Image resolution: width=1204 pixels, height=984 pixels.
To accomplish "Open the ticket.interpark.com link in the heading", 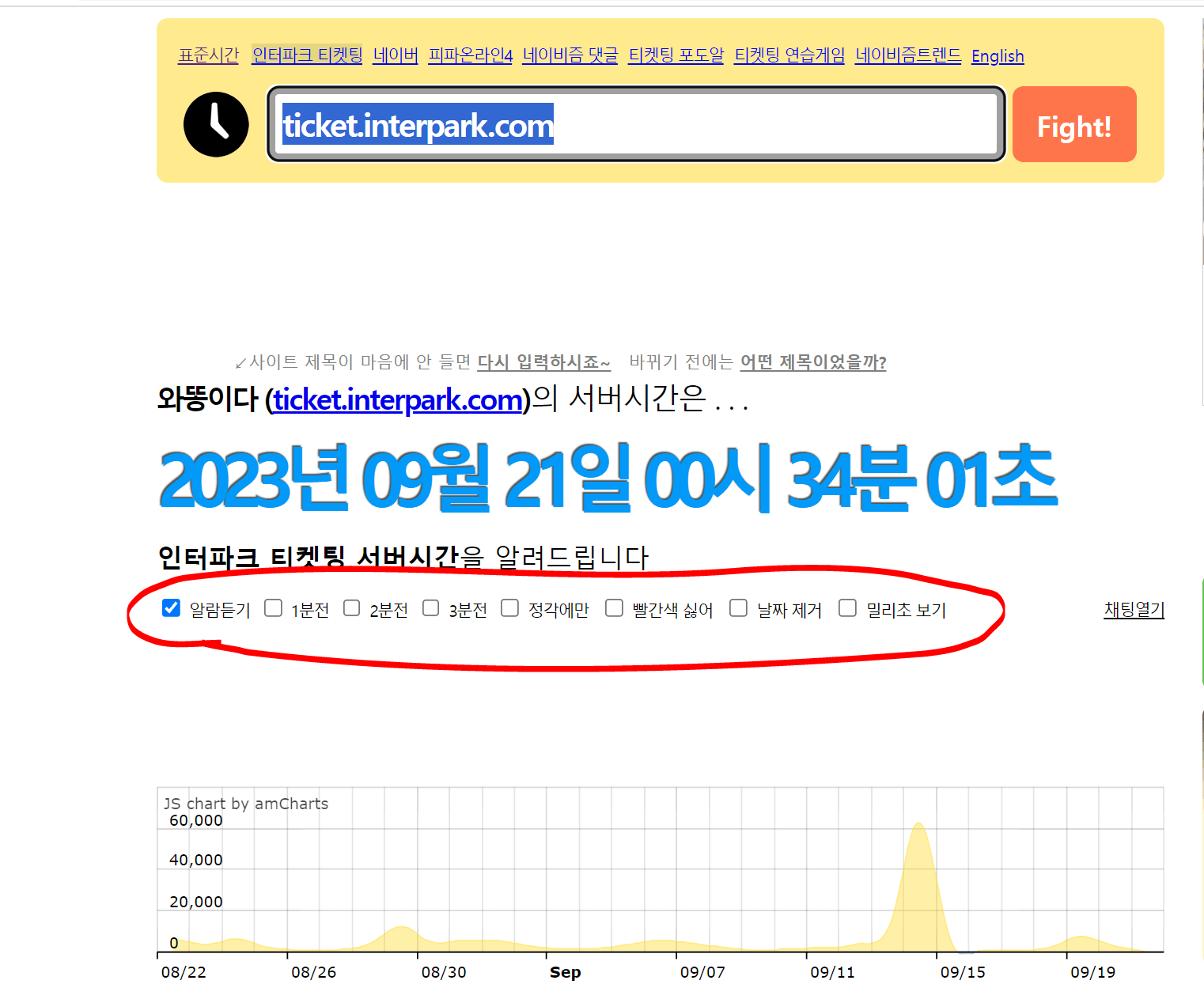I will click(398, 399).
